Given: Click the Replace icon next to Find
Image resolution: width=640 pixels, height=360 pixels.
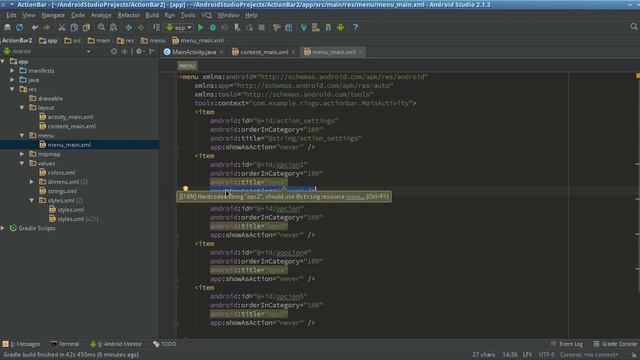Looking at the screenshot, I should tap(113, 27).
